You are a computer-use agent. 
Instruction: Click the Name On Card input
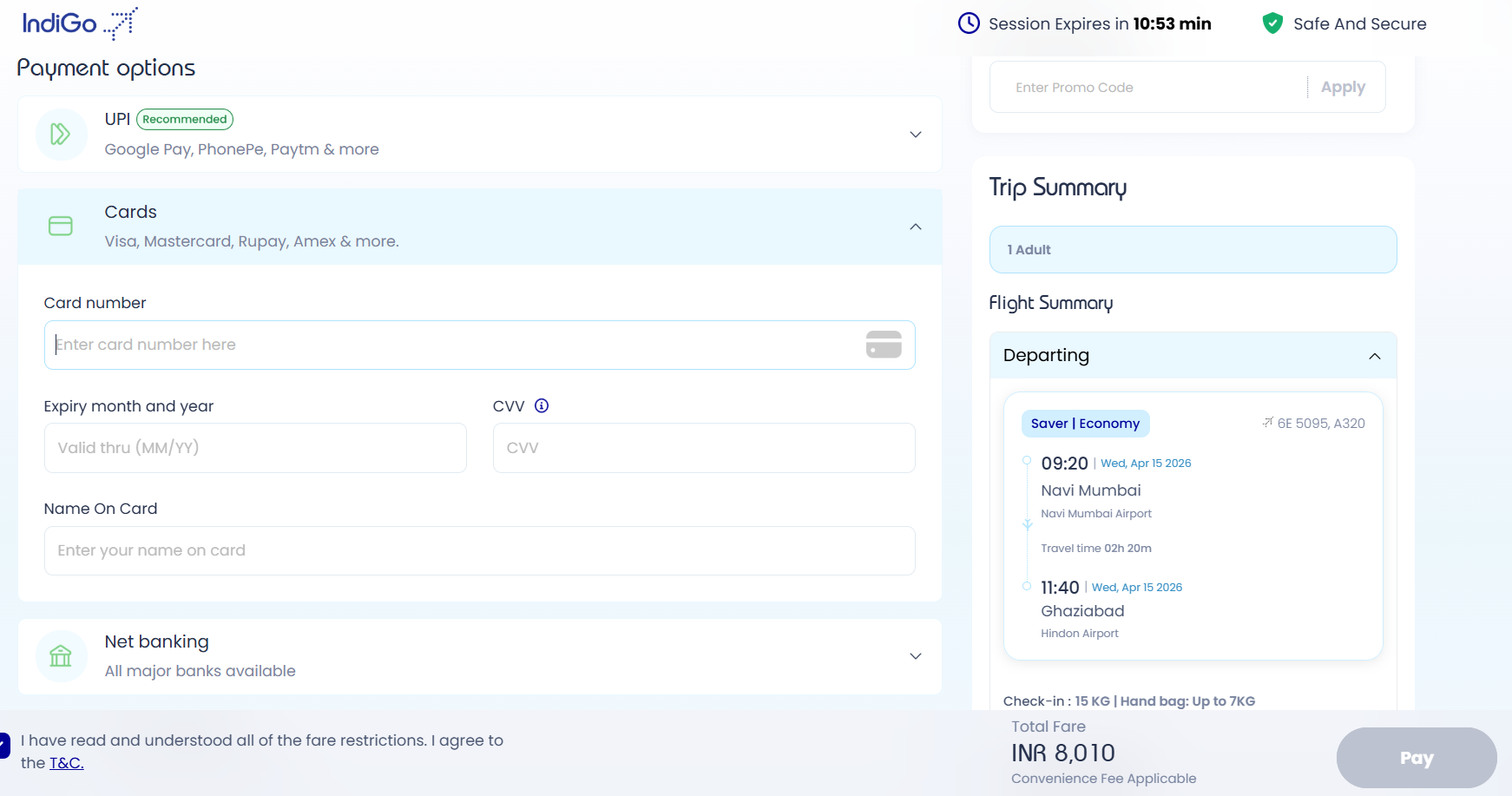coord(479,550)
